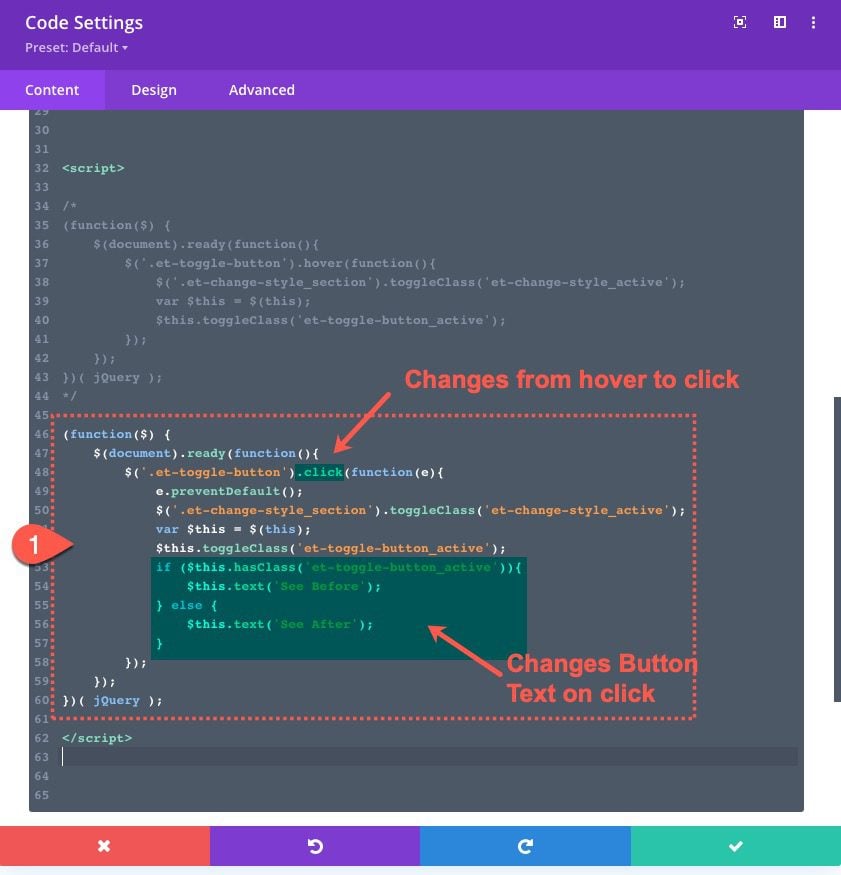Click the comment closer */ on line 44
841x875 pixels.
70,396
